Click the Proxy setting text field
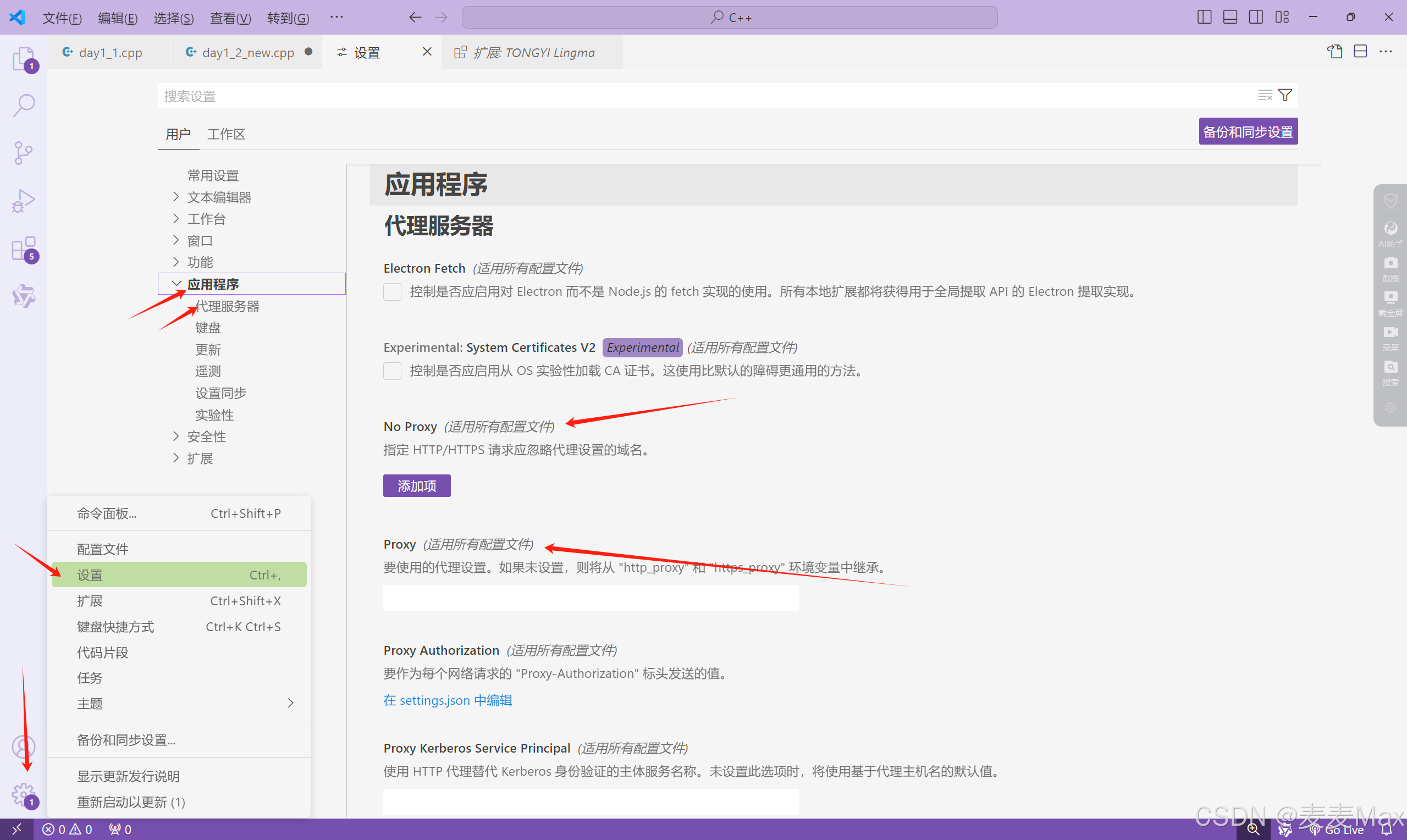Image resolution: width=1407 pixels, height=840 pixels. (591, 598)
